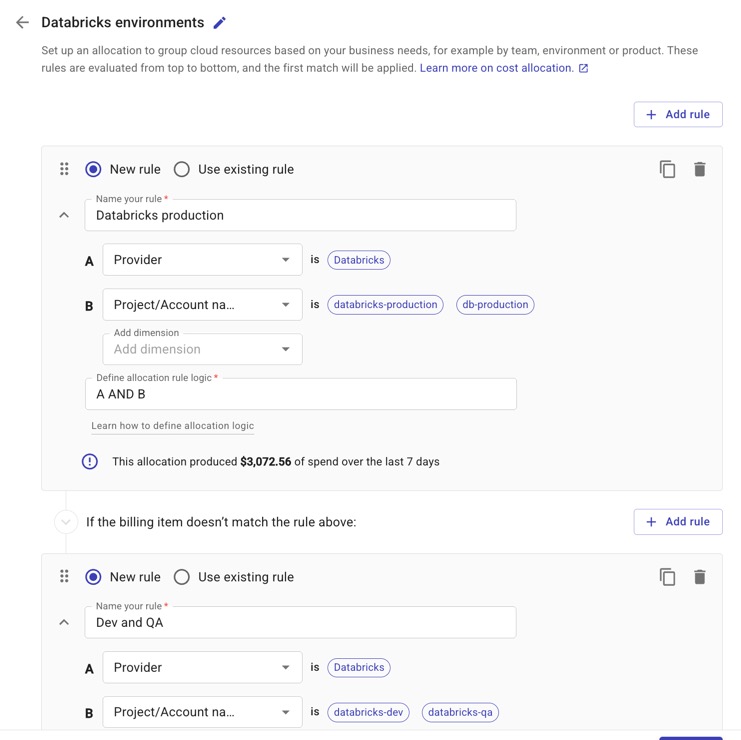Delete the Databricks production rule
Viewport: 741px width, 740px height.
point(699,169)
